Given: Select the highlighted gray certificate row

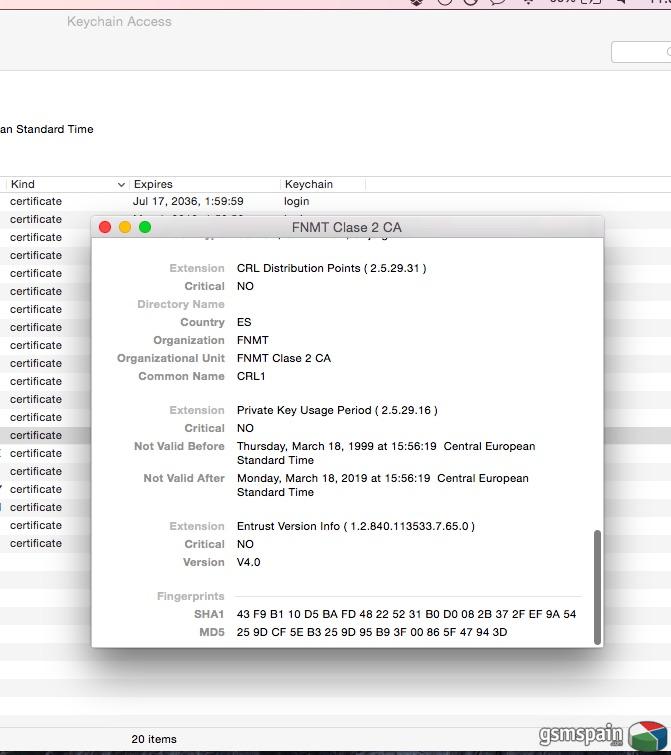Looking at the screenshot, I should pyautogui.click(x=45, y=435).
